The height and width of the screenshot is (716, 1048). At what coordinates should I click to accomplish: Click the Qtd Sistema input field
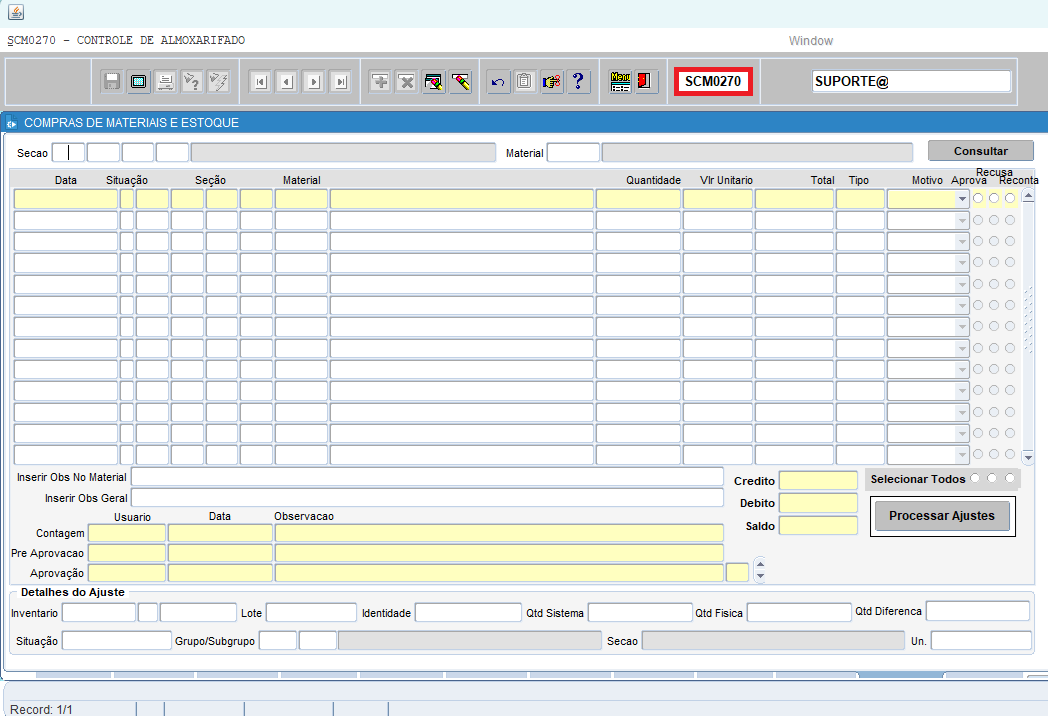tap(640, 612)
